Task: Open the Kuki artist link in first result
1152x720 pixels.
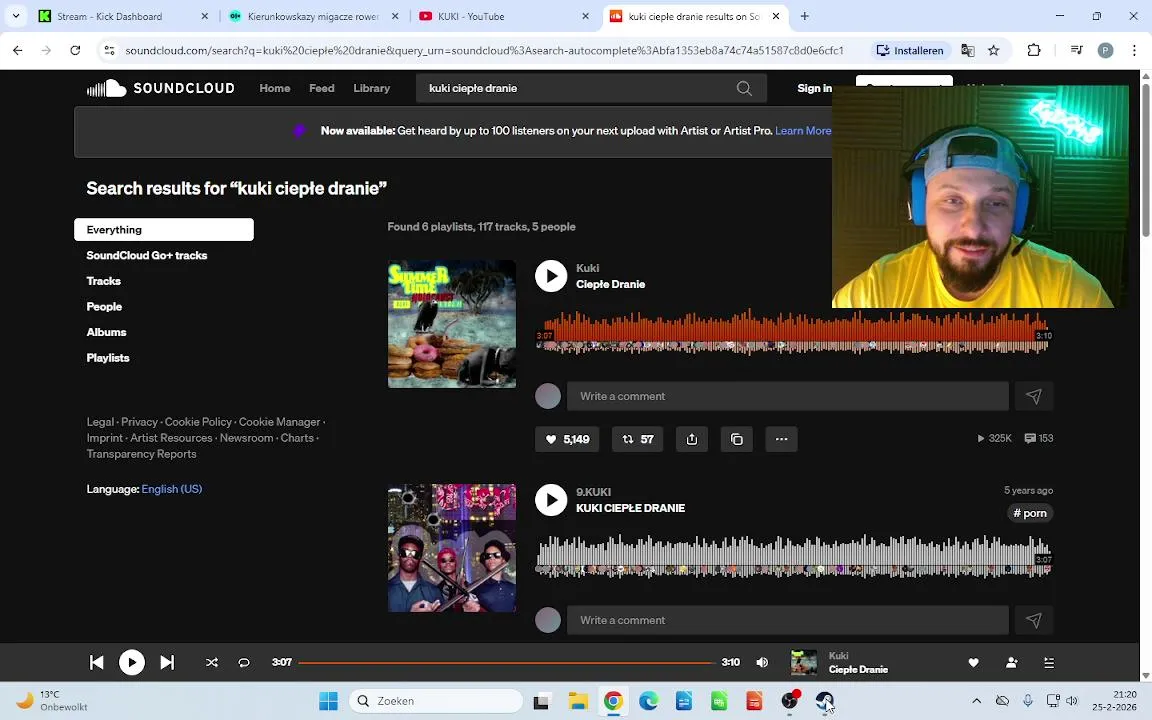Action: tap(588, 268)
